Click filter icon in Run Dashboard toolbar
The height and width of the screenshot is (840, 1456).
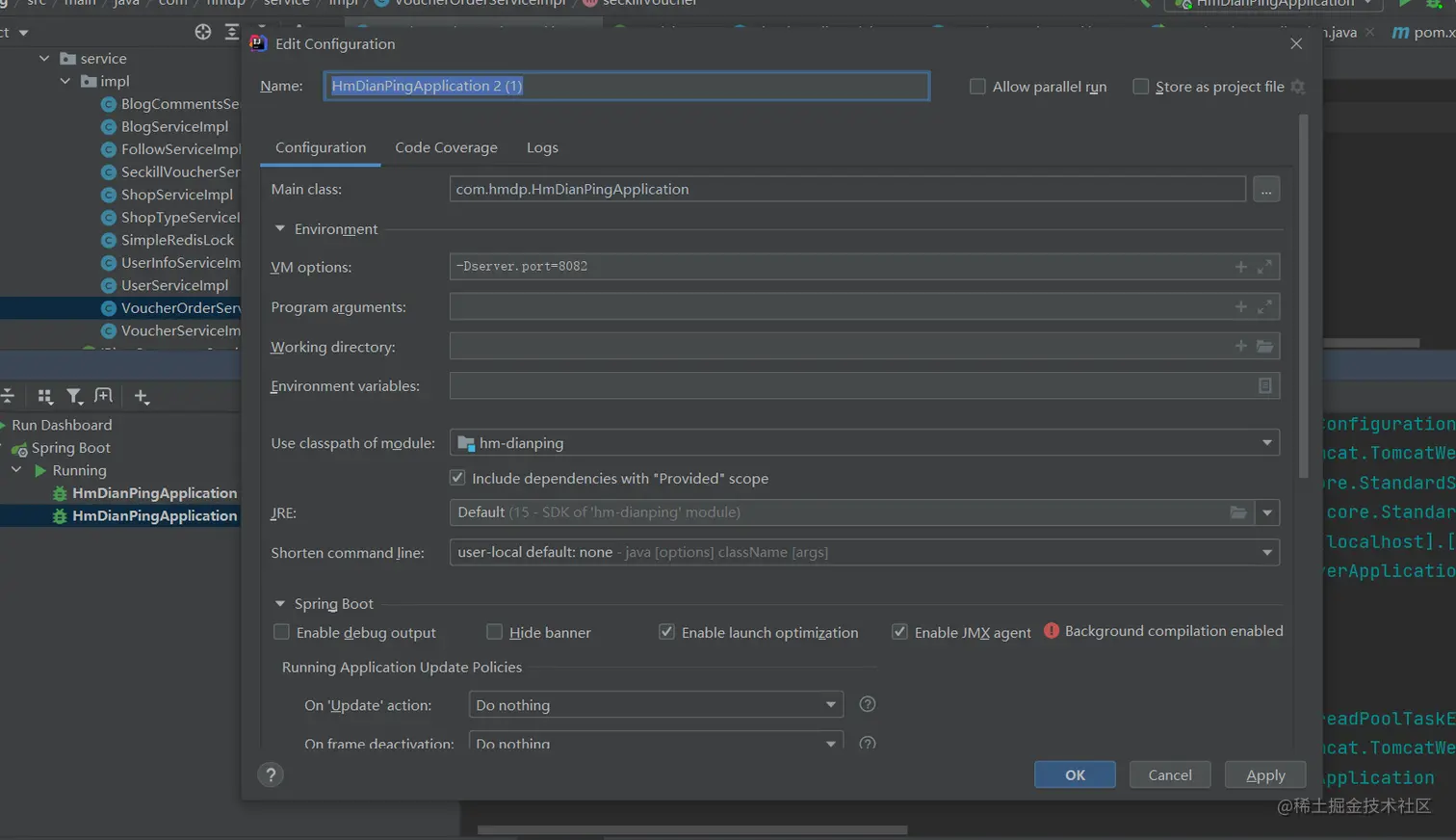pyautogui.click(x=74, y=396)
